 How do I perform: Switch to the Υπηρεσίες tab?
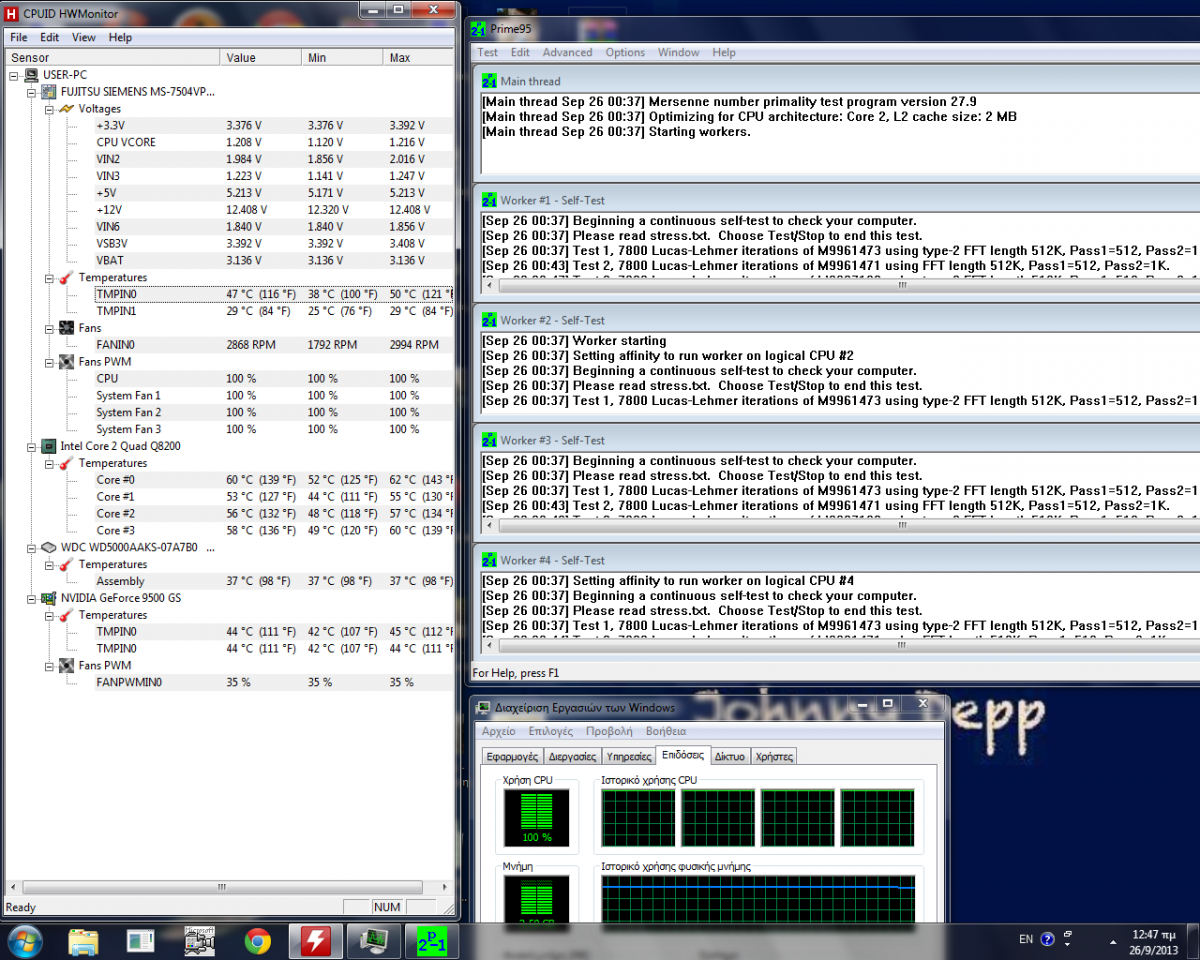click(x=629, y=756)
